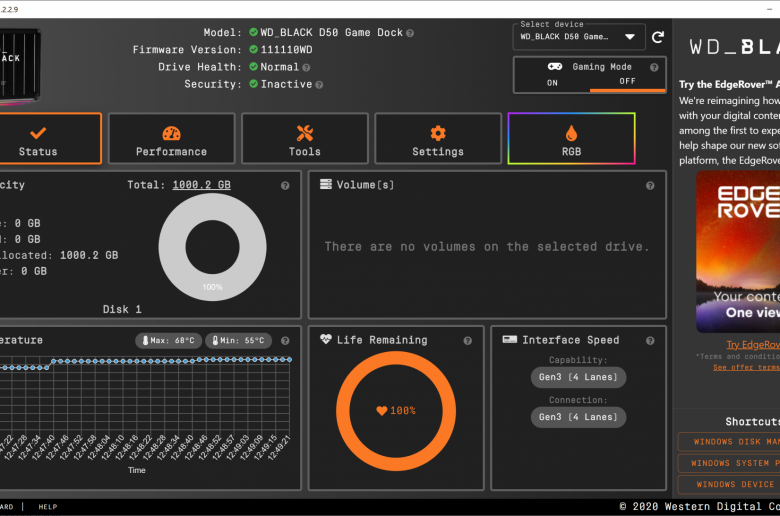Open Windows Device shortcut button
Screen dimensions: 780x516
[x=729, y=484]
